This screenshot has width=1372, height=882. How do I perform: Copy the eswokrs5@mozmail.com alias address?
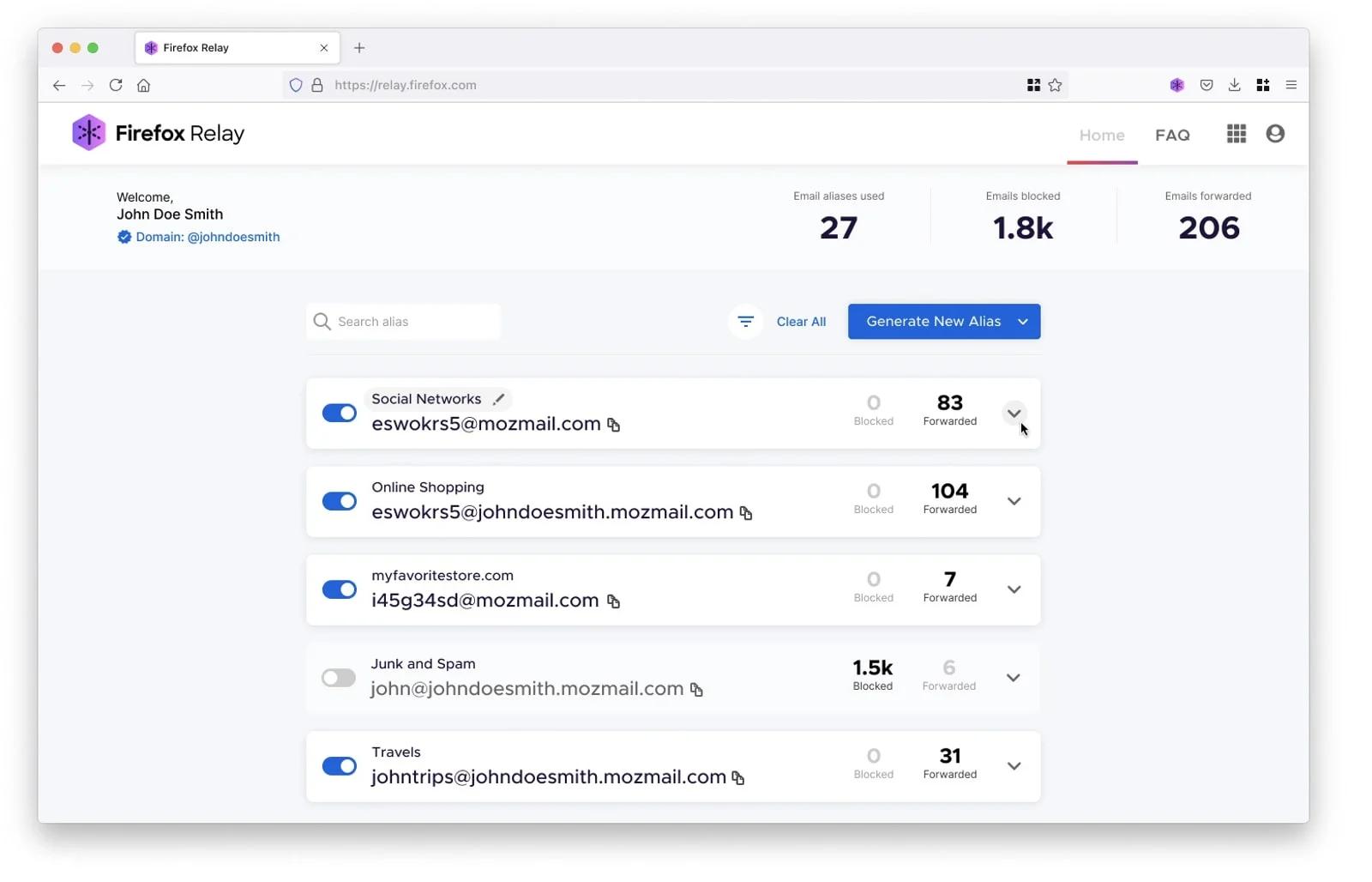pos(614,424)
